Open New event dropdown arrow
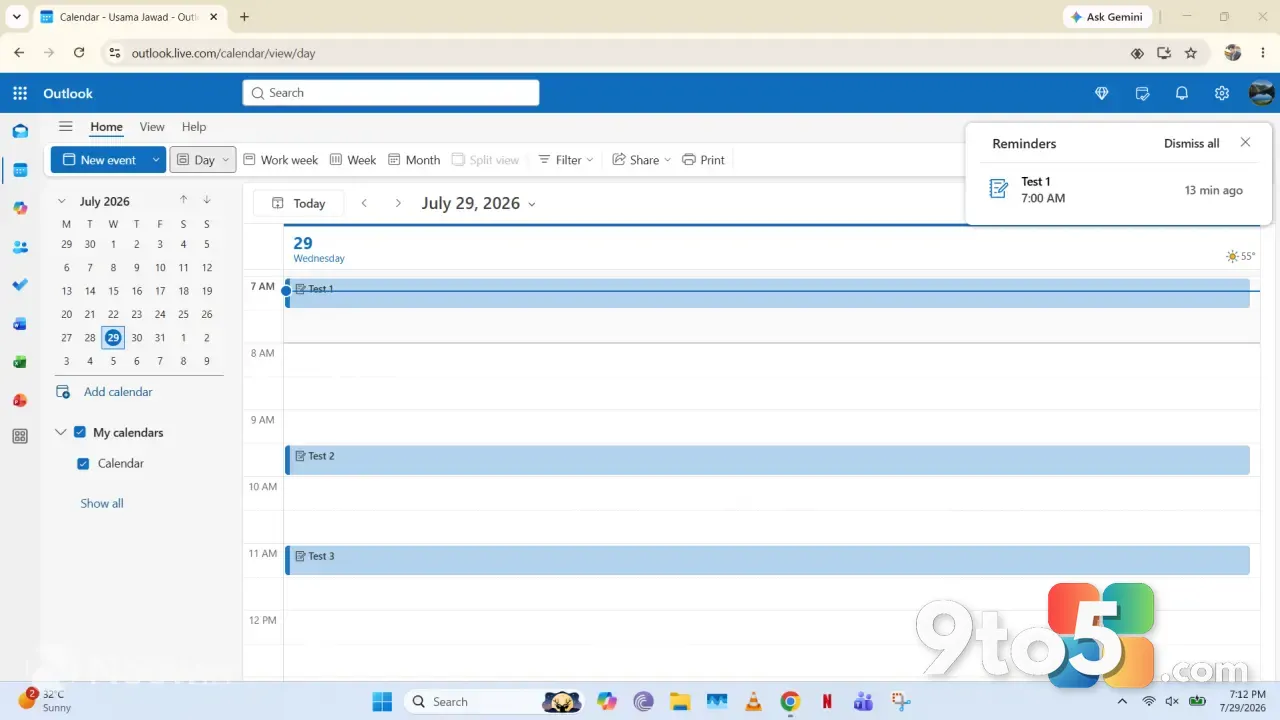The height and width of the screenshot is (720, 1280). [x=156, y=160]
